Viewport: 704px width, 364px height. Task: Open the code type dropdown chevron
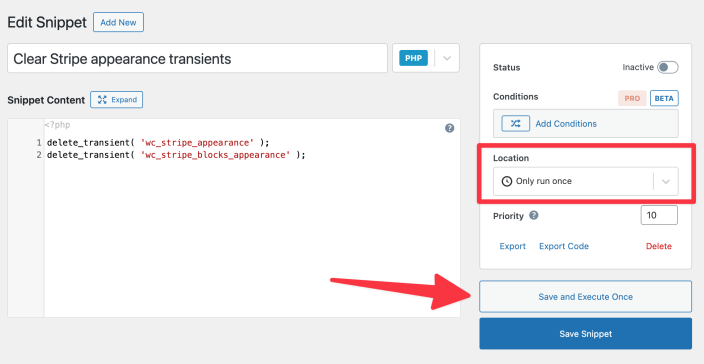447,58
